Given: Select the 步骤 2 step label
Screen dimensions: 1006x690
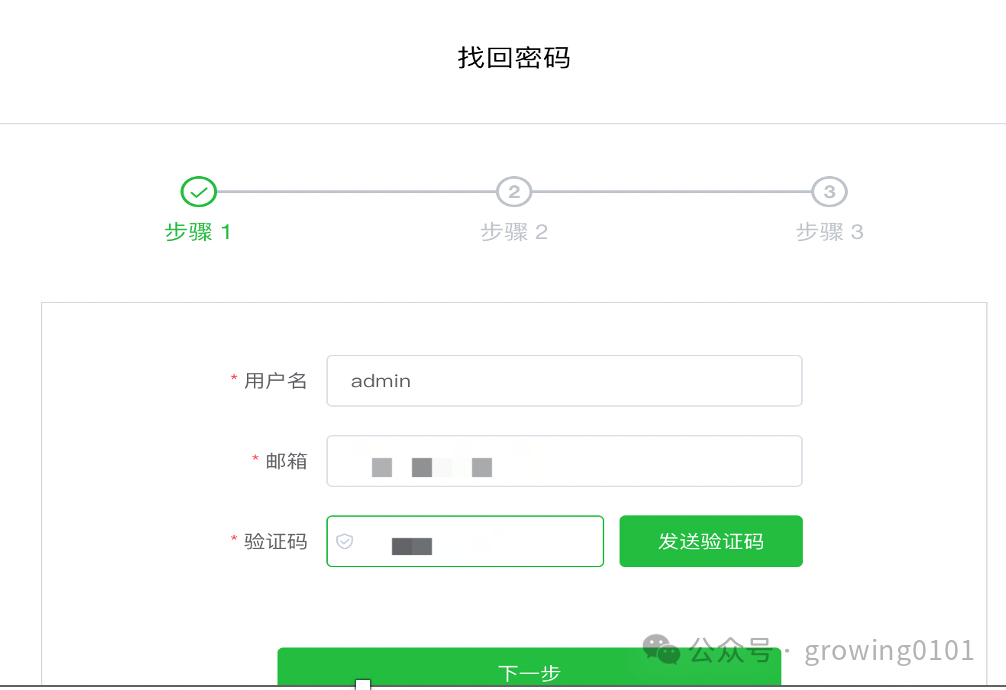Looking at the screenshot, I should coord(514,231).
